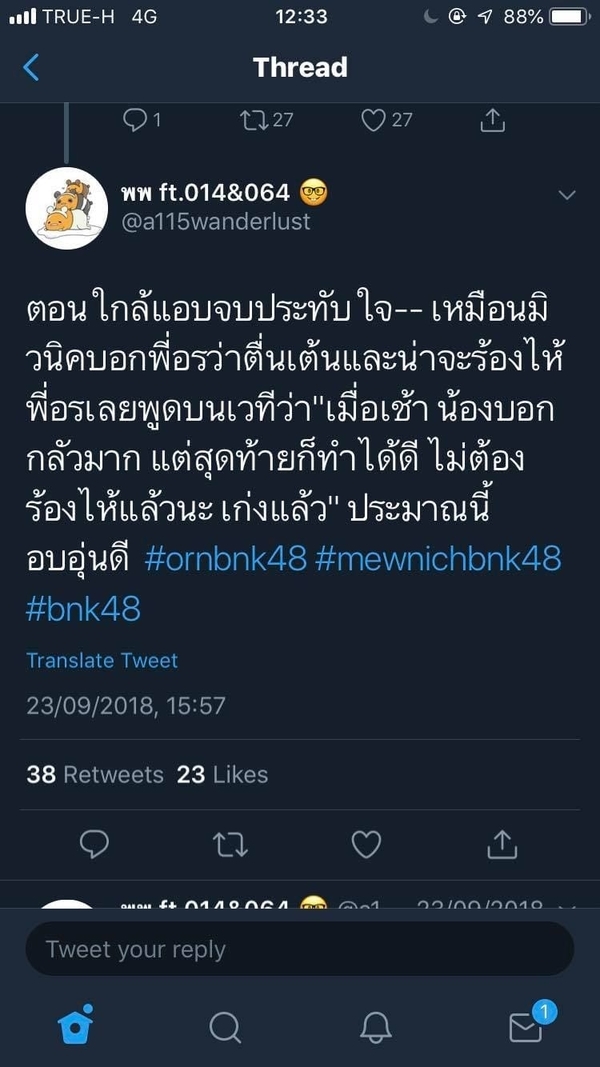Viewport: 600px width, 1067px height.
Task: Open the #mewnichbnk48 hashtag
Action: [x=438, y=559]
